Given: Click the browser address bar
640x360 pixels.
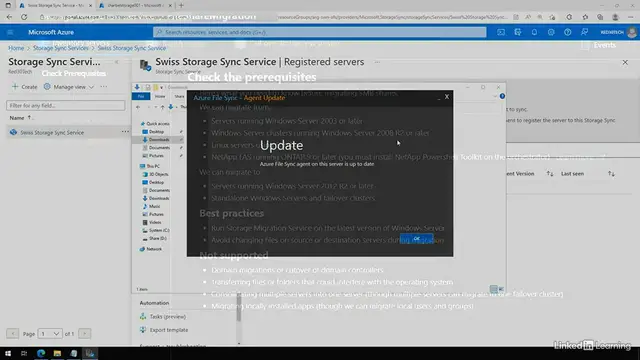Looking at the screenshot, I should pos(273,17).
